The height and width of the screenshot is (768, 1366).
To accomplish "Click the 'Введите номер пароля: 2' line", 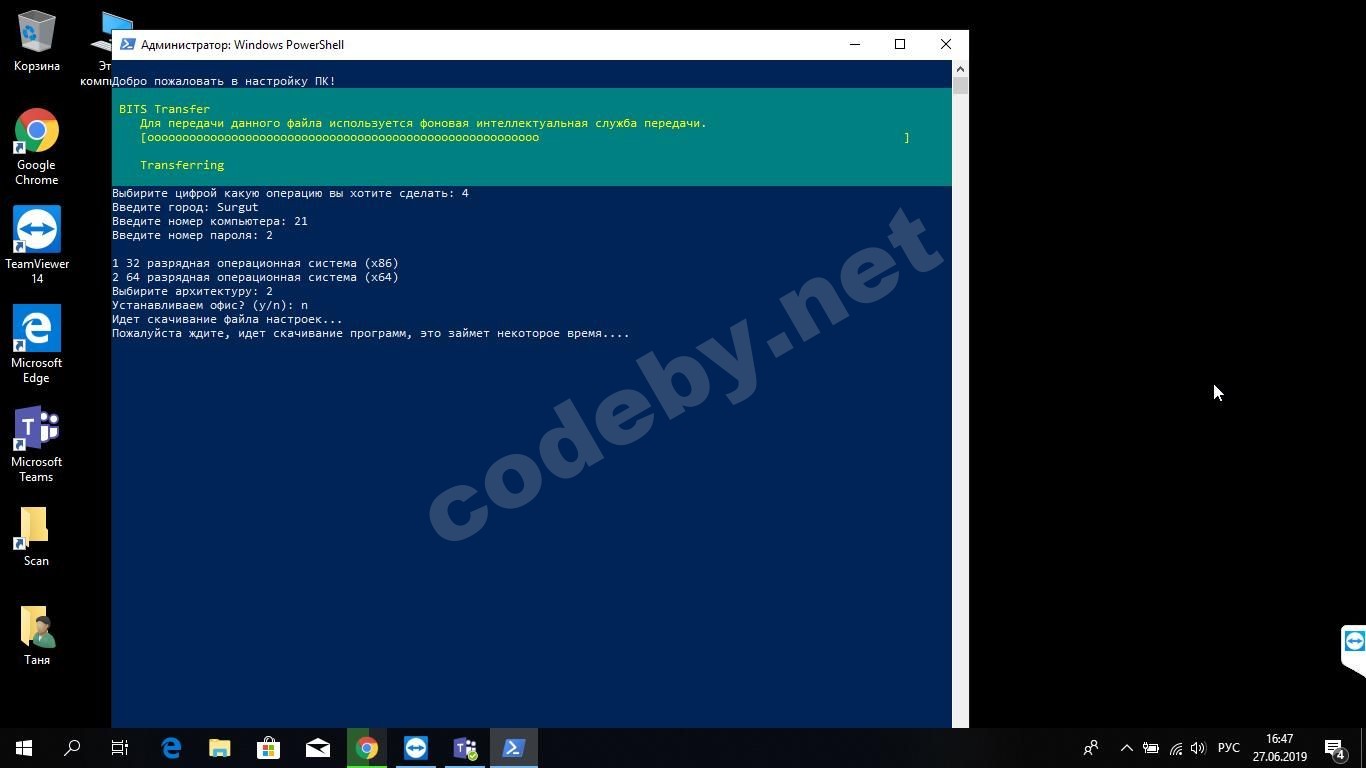I will click(192, 235).
